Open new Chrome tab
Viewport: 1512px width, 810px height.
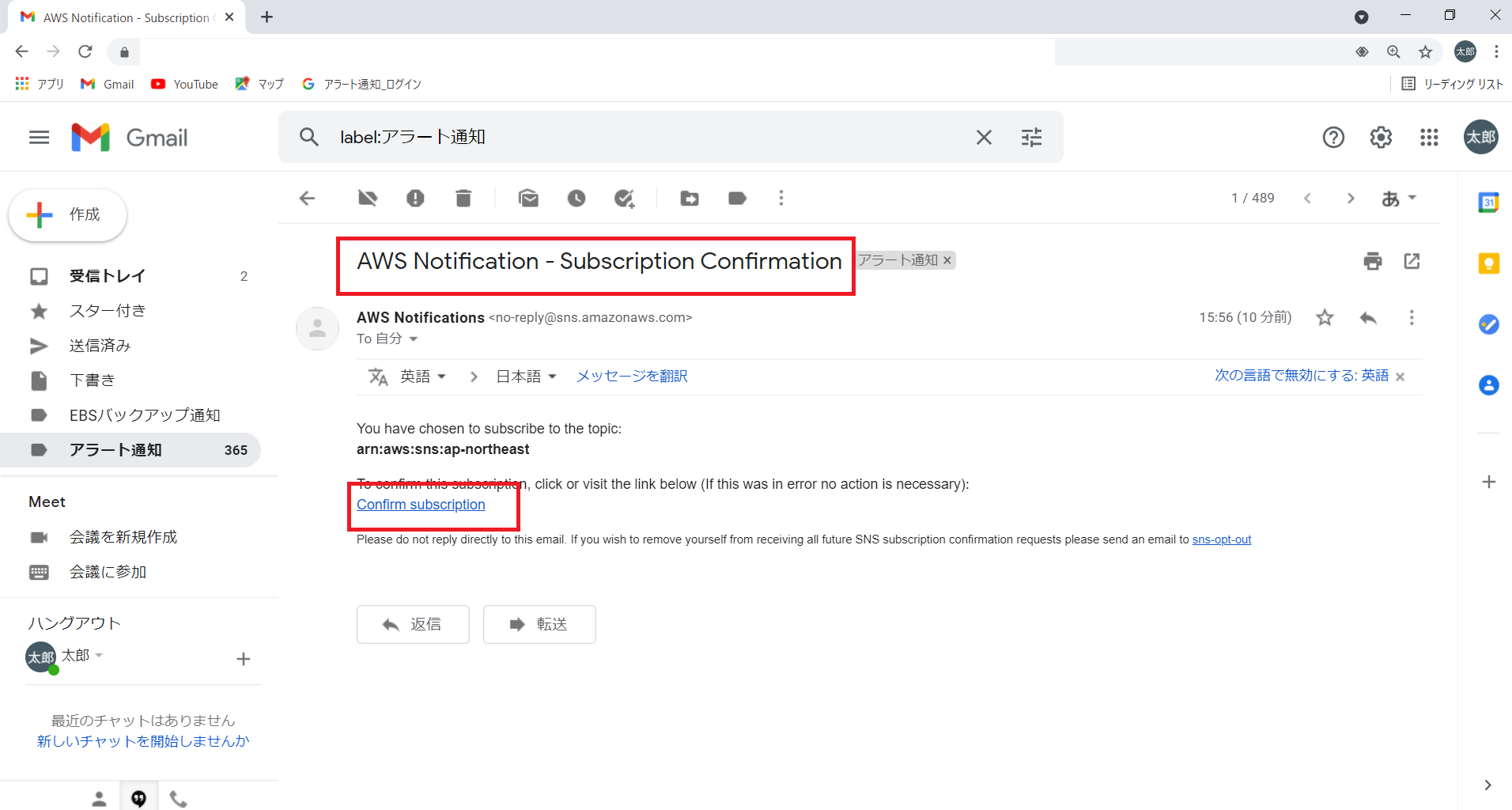(266, 17)
